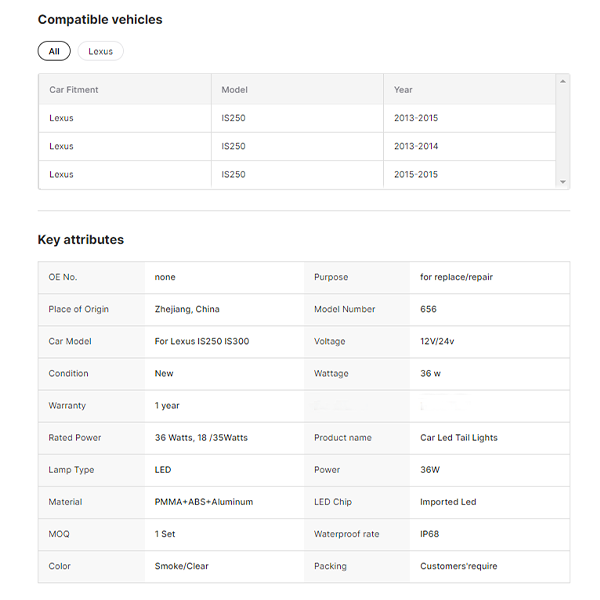The width and height of the screenshot is (600, 600).
Task: Click the vehicles table scroll-down arrow
Action: click(x=563, y=182)
